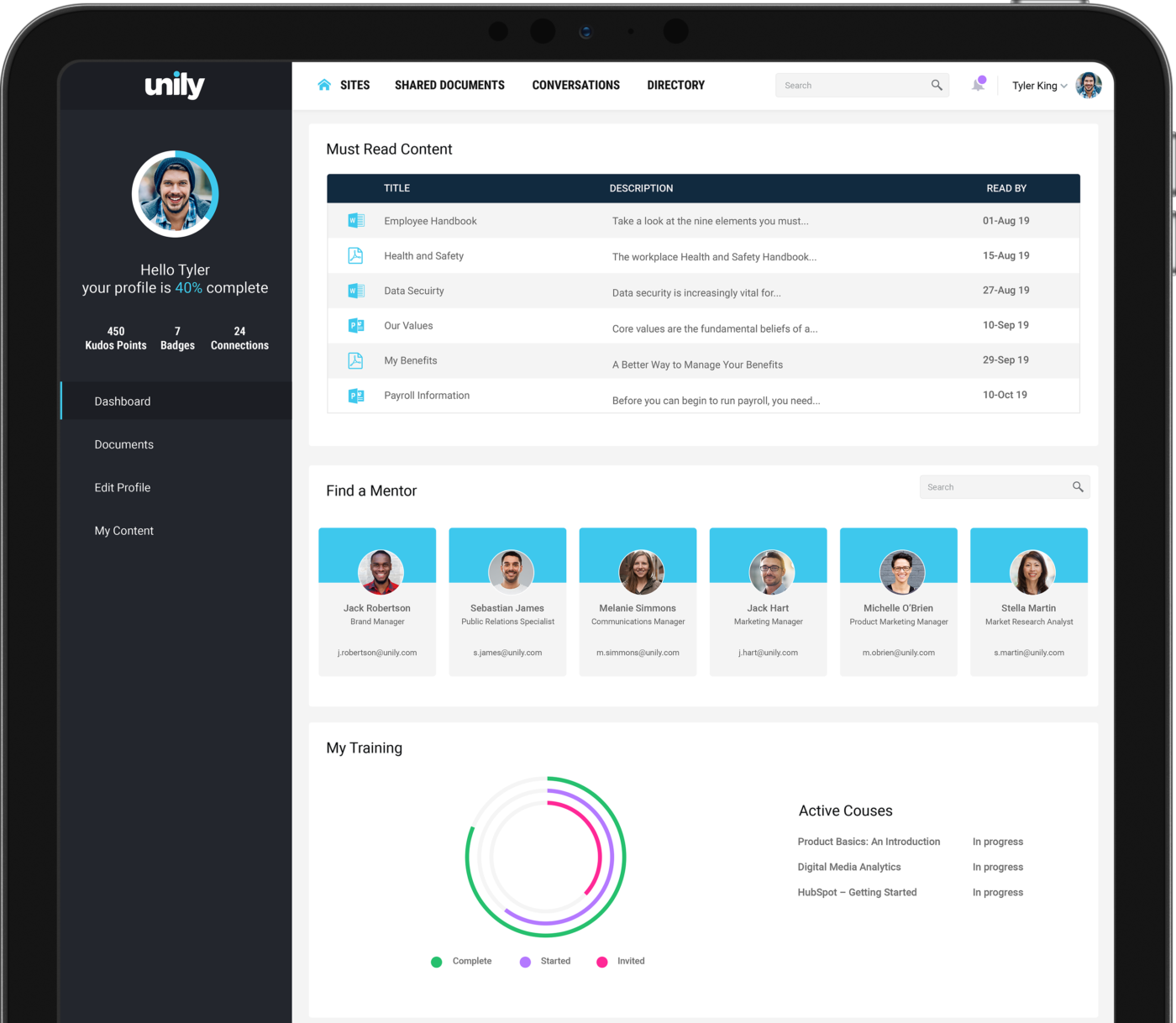
Task: Go to the Directory menu item
Action: 675,85
